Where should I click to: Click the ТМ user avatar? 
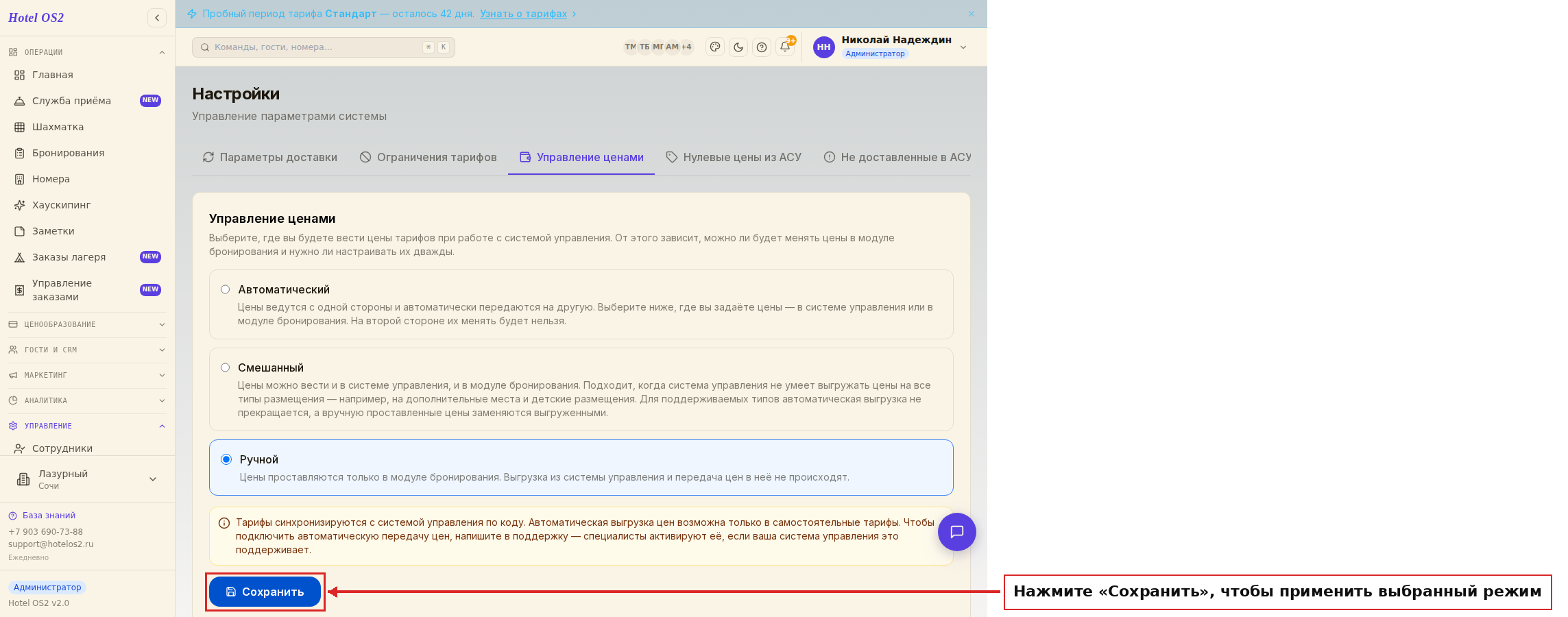click(630, 47)
